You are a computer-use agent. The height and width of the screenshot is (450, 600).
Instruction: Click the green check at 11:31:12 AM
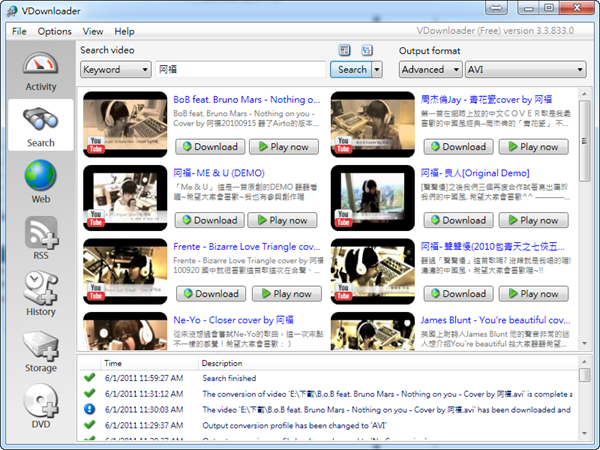pos(90,393)
